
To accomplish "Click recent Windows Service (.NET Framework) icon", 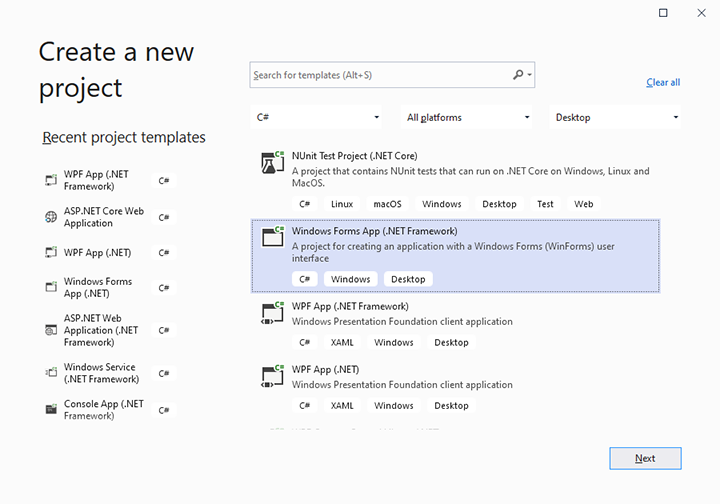I will click(x=51, y=372).
